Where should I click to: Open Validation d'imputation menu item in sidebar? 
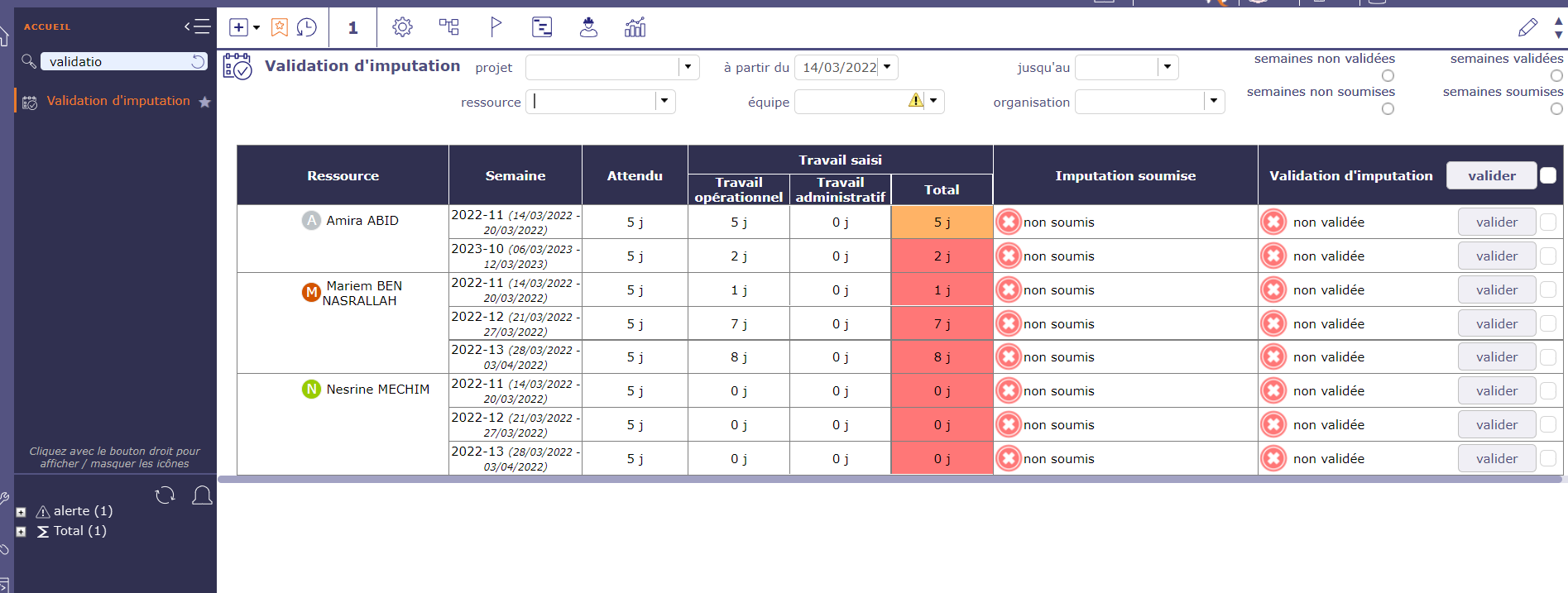tap(118, 101)
